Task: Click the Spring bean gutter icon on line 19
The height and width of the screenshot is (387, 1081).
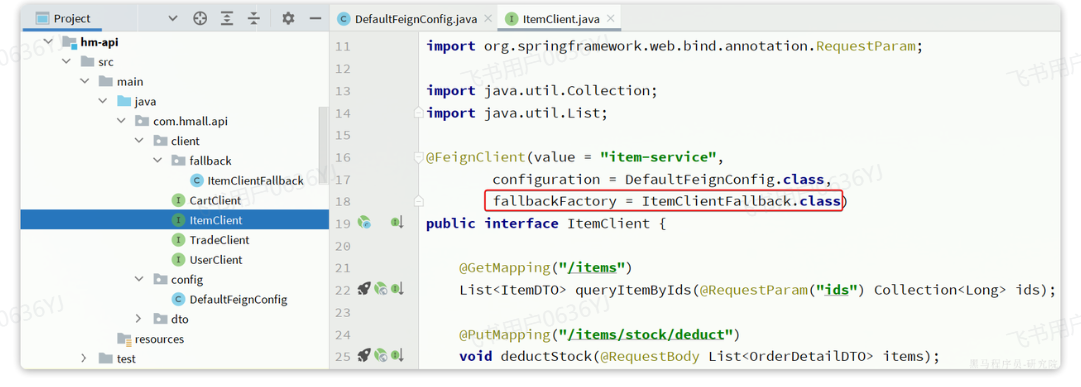Action: click(x=365, y=223)
